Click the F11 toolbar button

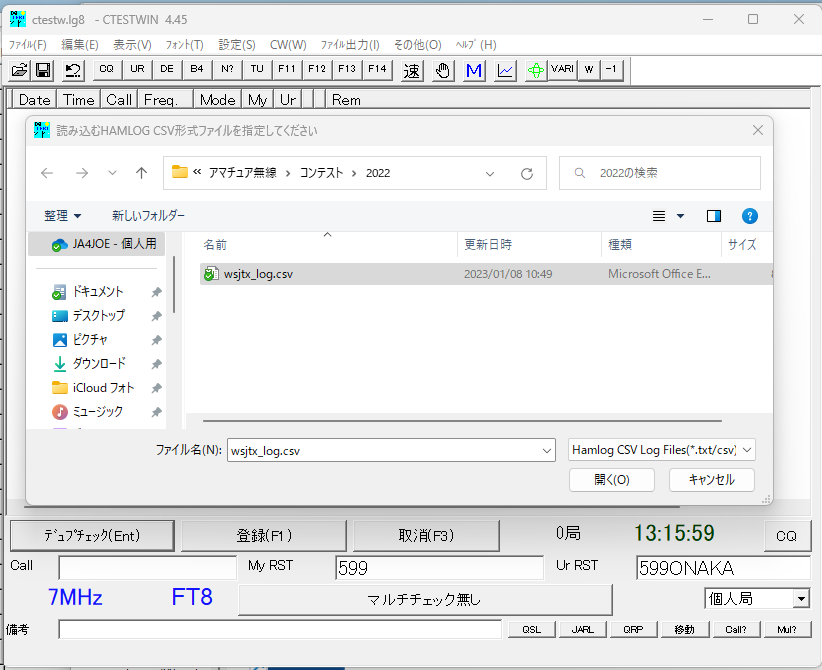(287, 69)
